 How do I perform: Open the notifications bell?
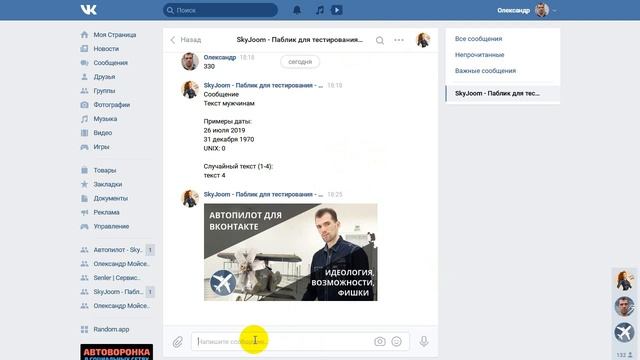click(297, 10)
